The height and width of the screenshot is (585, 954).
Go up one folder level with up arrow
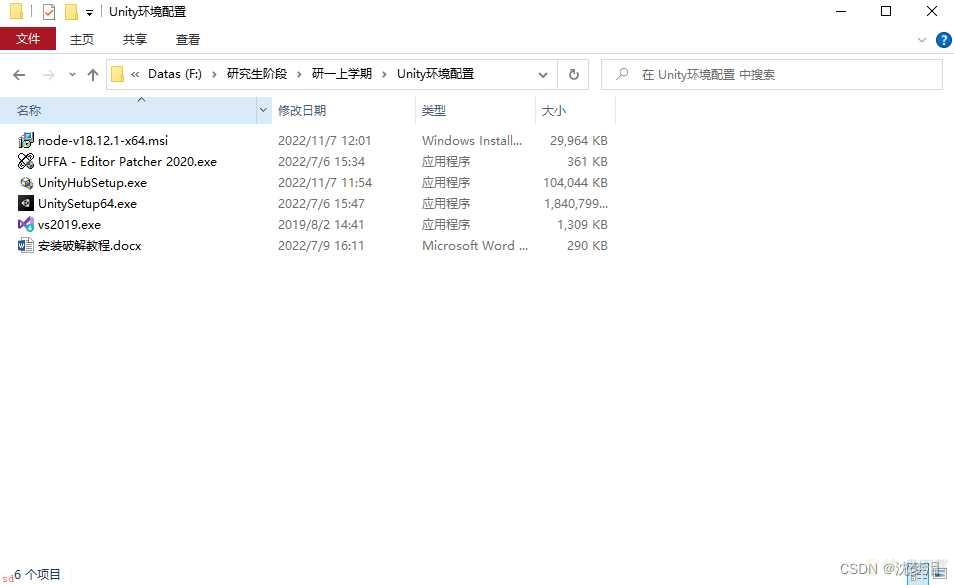pyautogui.click(x=92, y=75)
